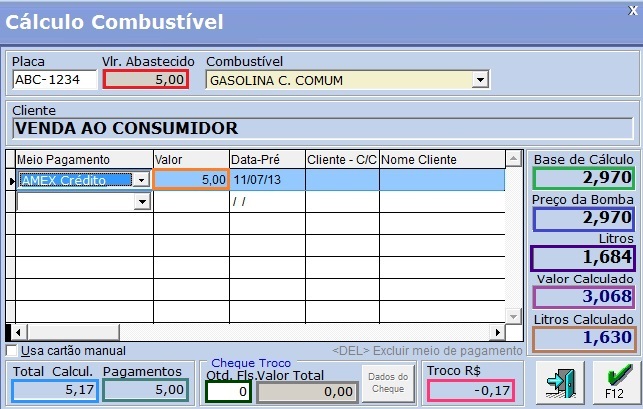Click the Data-Pré column header
This screenshot has height=409, width=643.
point(267,160)
